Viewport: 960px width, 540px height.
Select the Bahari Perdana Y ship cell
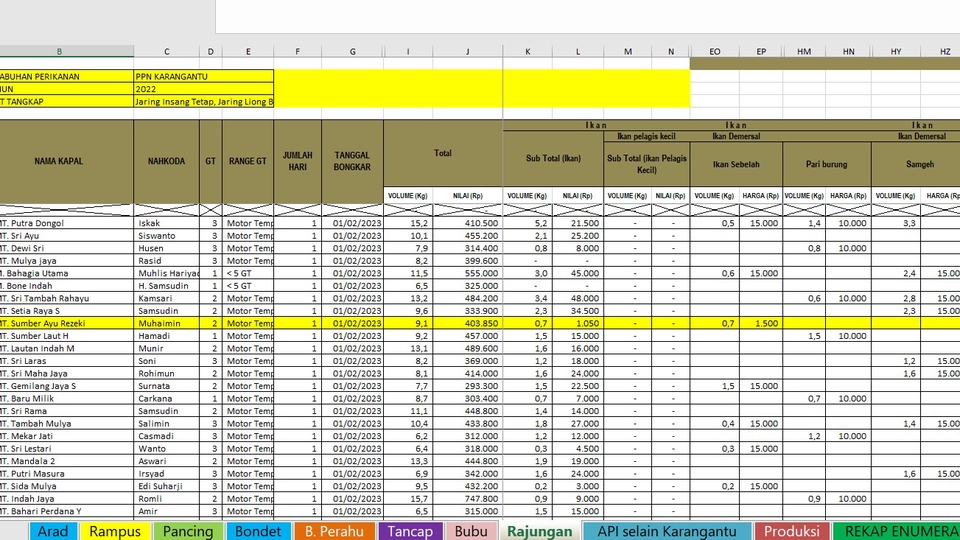[67, 511]
